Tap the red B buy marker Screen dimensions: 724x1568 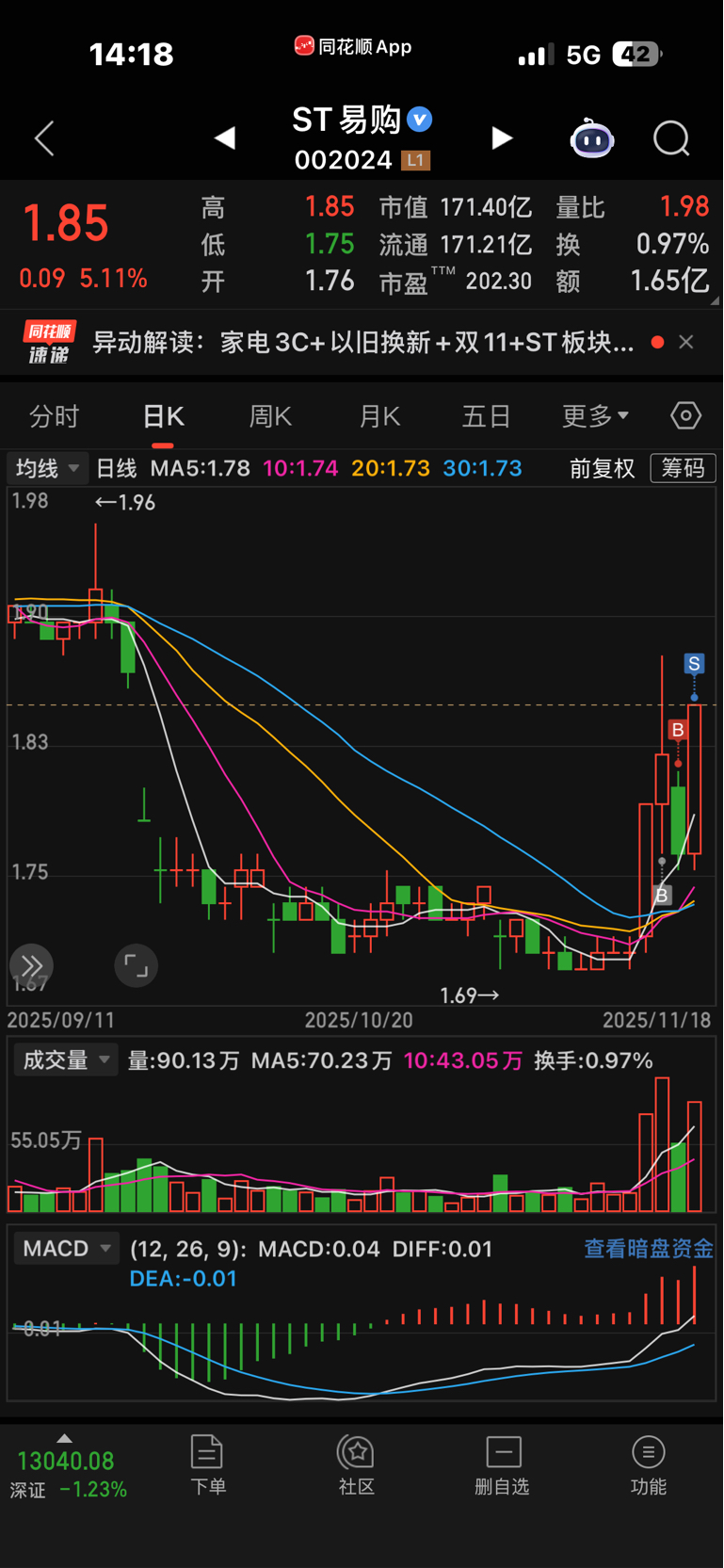click(678, 730)
